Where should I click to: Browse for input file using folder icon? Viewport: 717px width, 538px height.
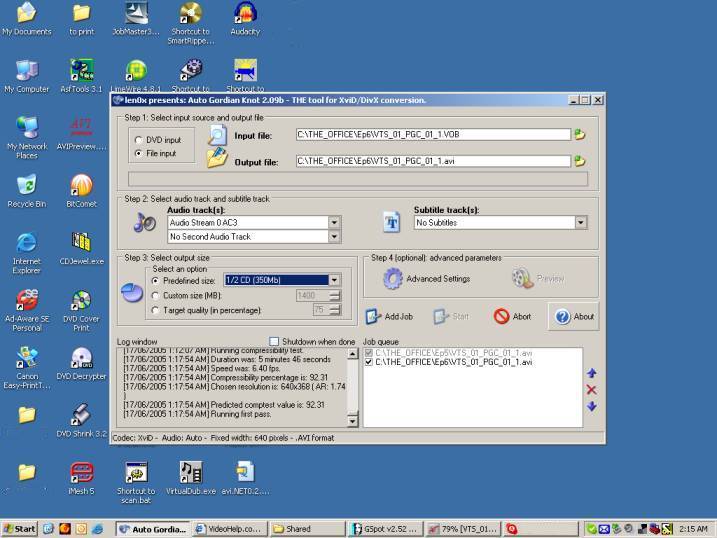(x=580, y=134)
